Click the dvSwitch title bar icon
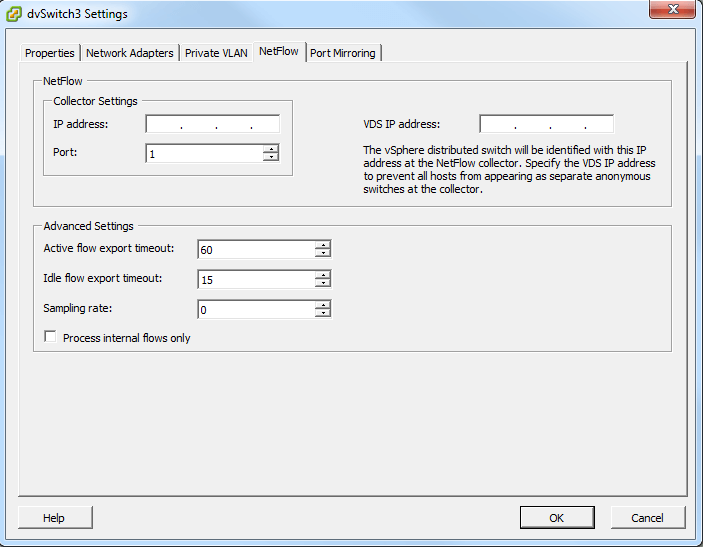 pos(13,14)
